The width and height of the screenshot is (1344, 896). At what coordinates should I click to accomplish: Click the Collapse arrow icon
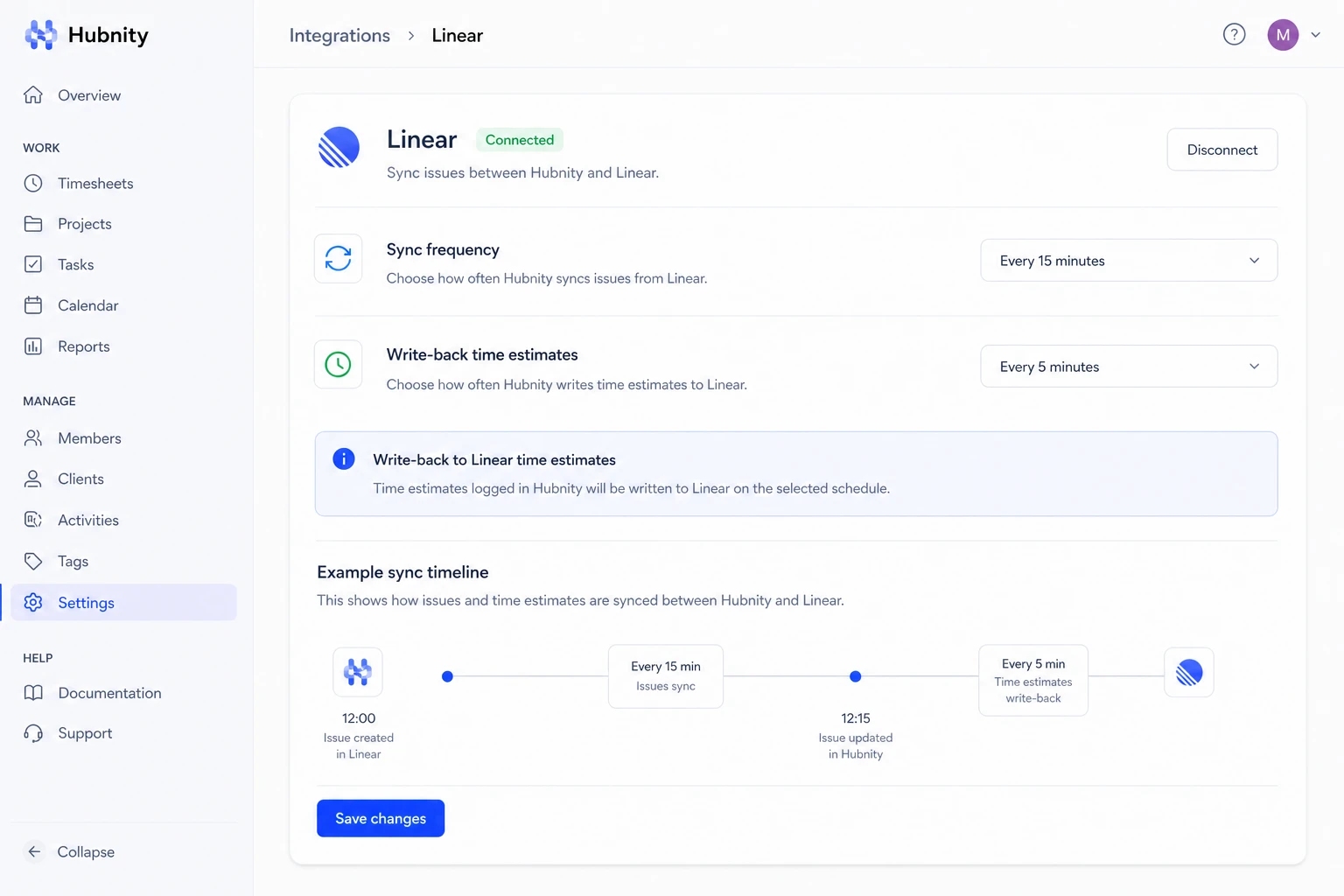34,851
